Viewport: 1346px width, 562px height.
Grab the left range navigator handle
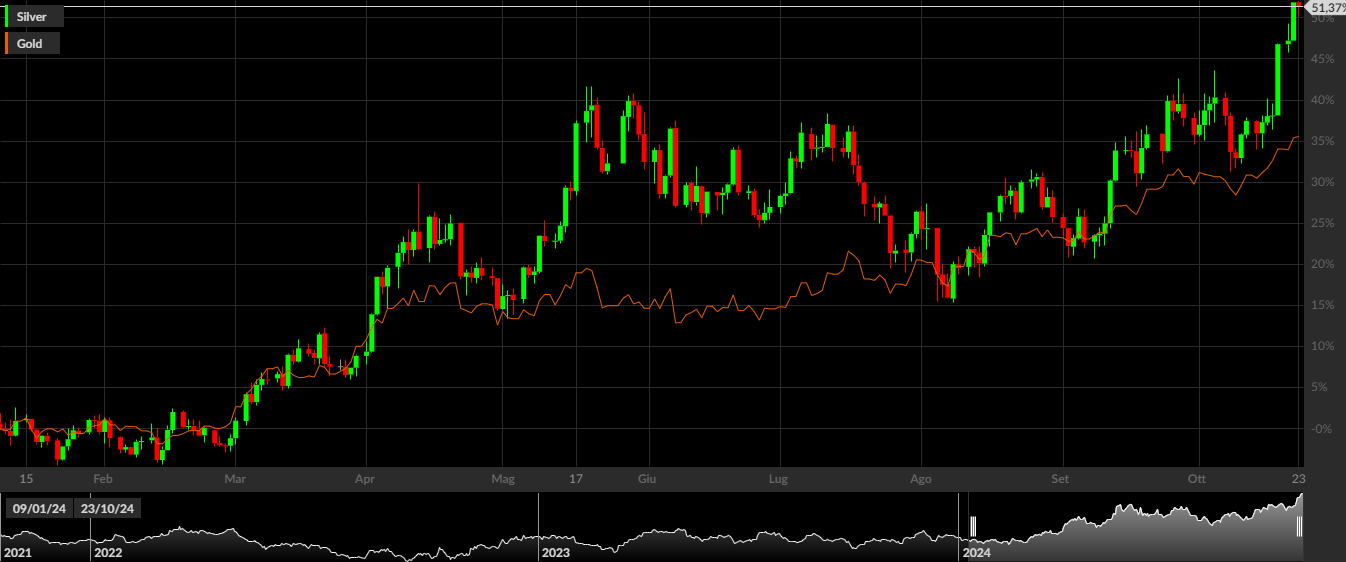[972, 526]
